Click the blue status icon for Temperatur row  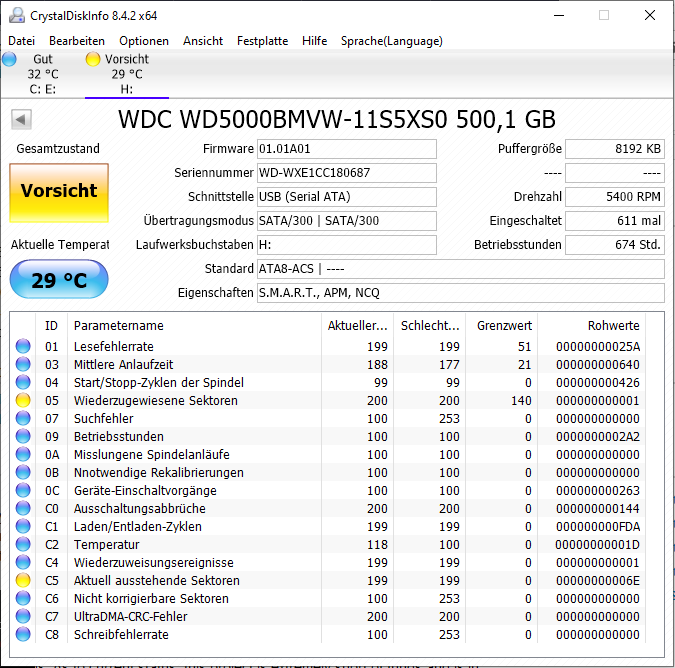point(23,545)
